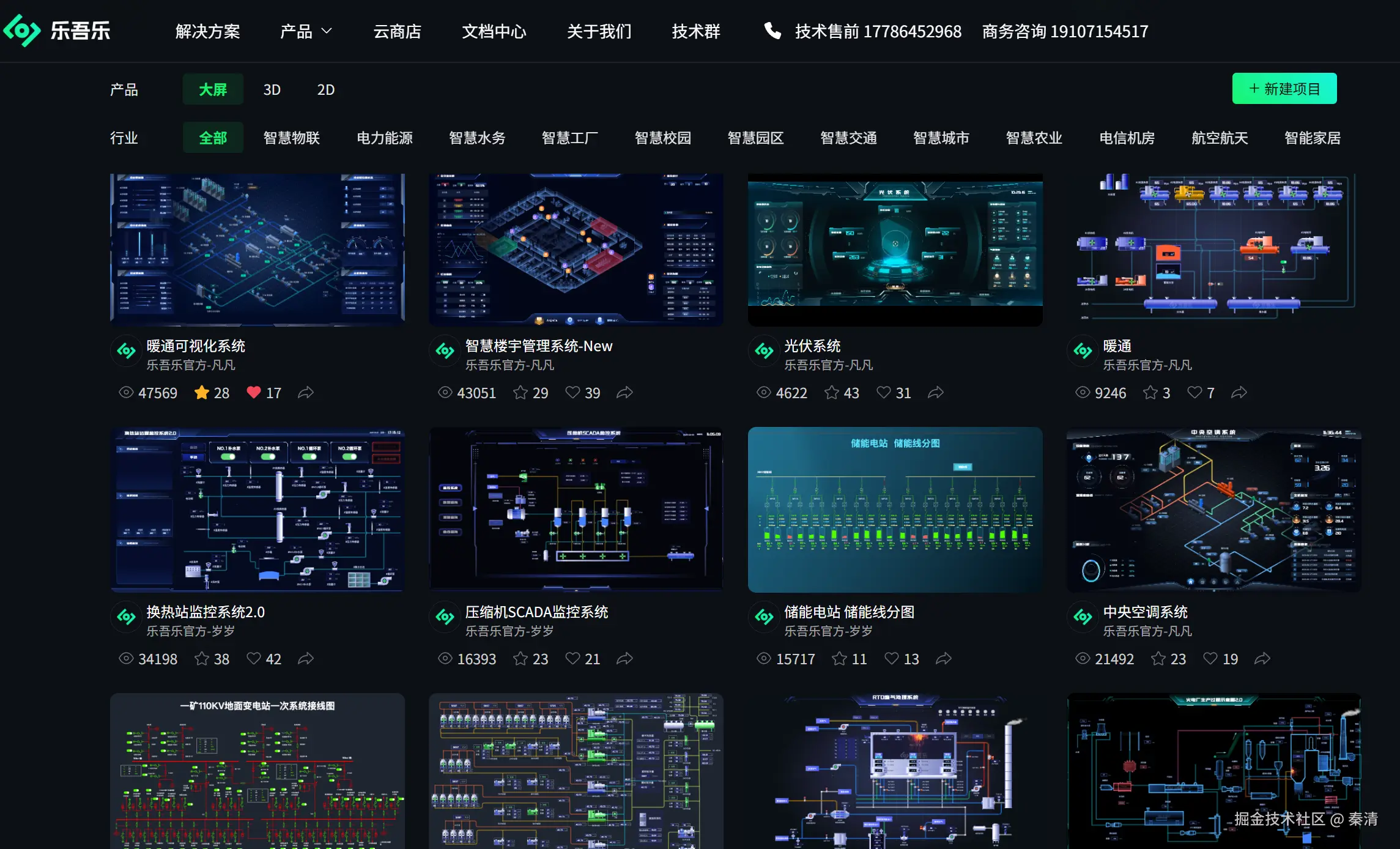Unstar the 暖通可视化系统 project
This screenshot has height=849, width=1400.
pos(202,393)
